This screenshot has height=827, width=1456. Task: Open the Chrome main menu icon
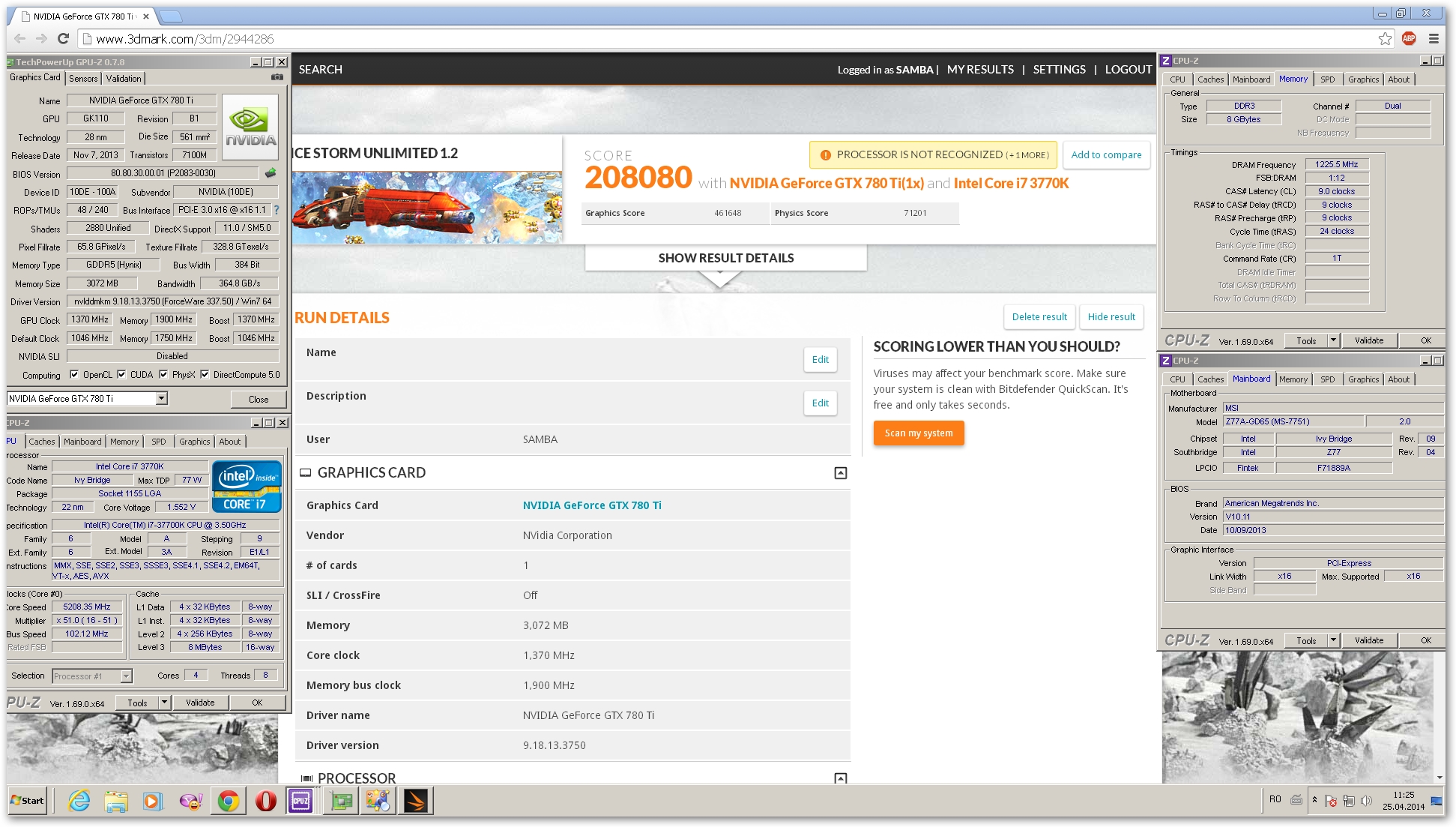pyautogui.click(x=1434, y=39)
